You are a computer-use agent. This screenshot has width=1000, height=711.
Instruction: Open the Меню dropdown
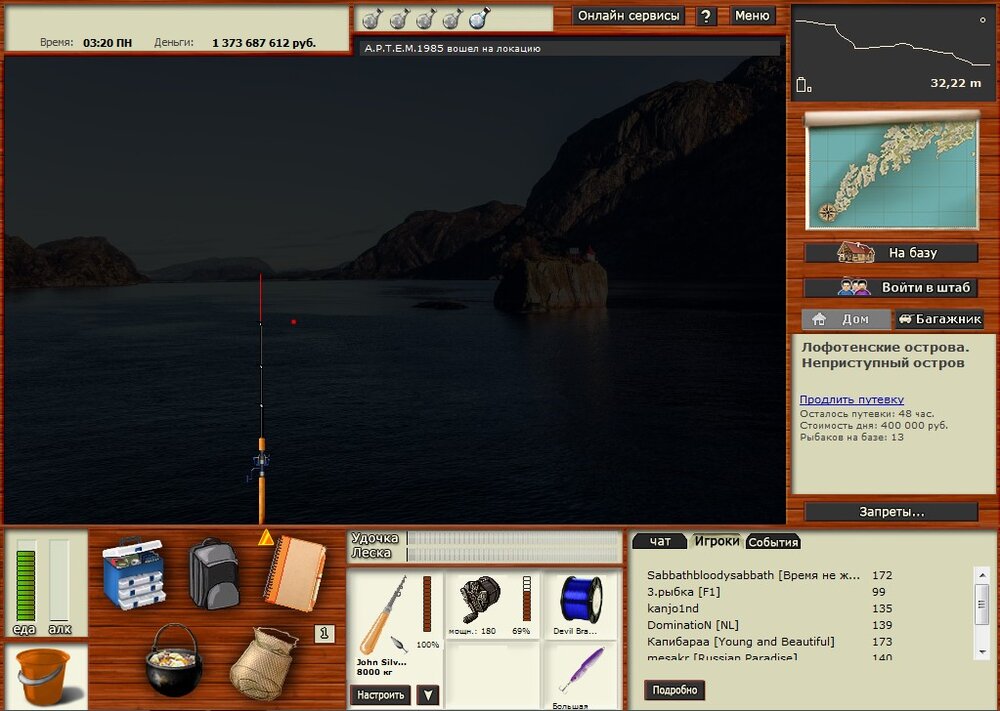click(752, 16)
